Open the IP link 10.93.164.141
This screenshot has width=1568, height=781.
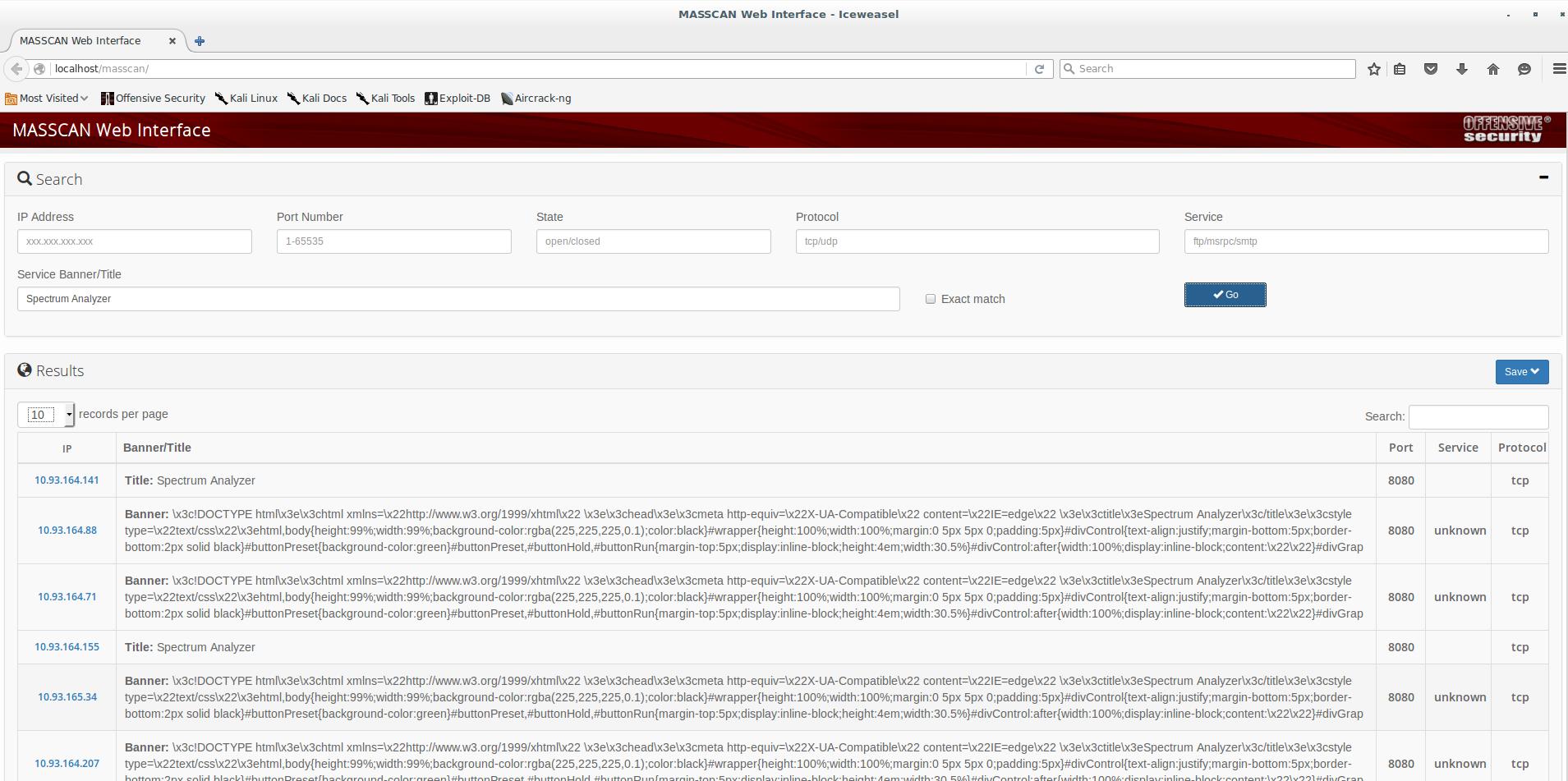67,480
